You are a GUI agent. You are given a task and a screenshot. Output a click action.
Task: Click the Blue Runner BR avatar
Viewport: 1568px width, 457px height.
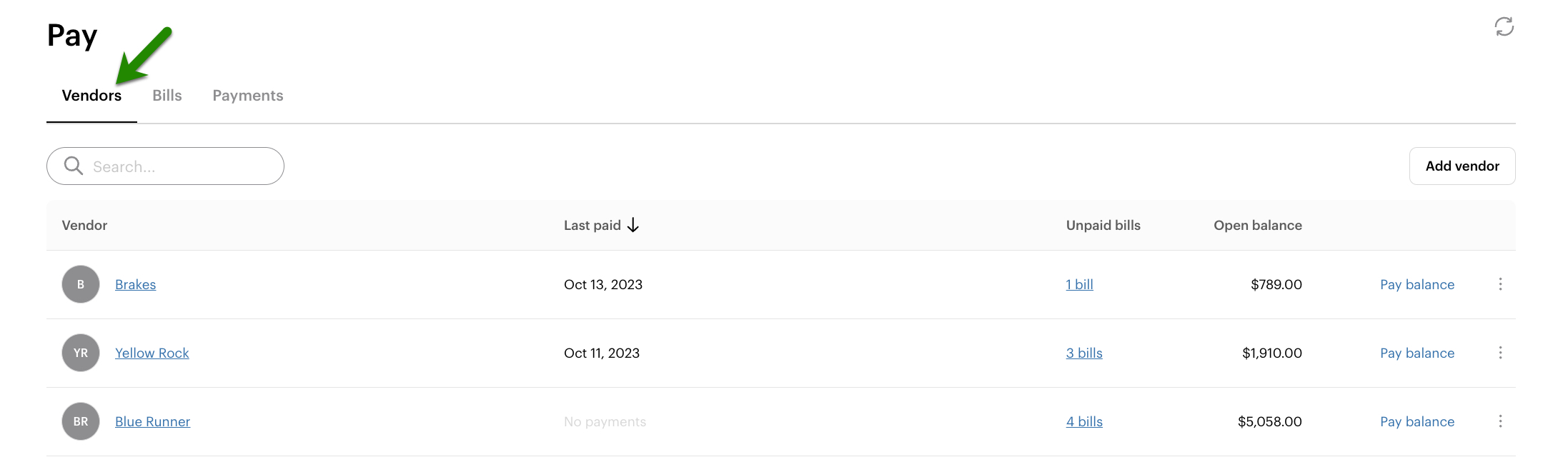click(81, 421)
